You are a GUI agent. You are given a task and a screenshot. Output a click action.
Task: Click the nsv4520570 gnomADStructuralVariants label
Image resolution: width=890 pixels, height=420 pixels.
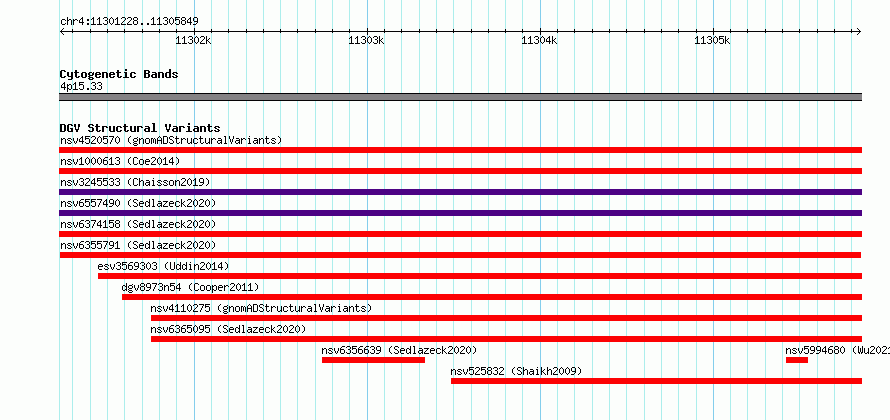[x=171, y=140]
